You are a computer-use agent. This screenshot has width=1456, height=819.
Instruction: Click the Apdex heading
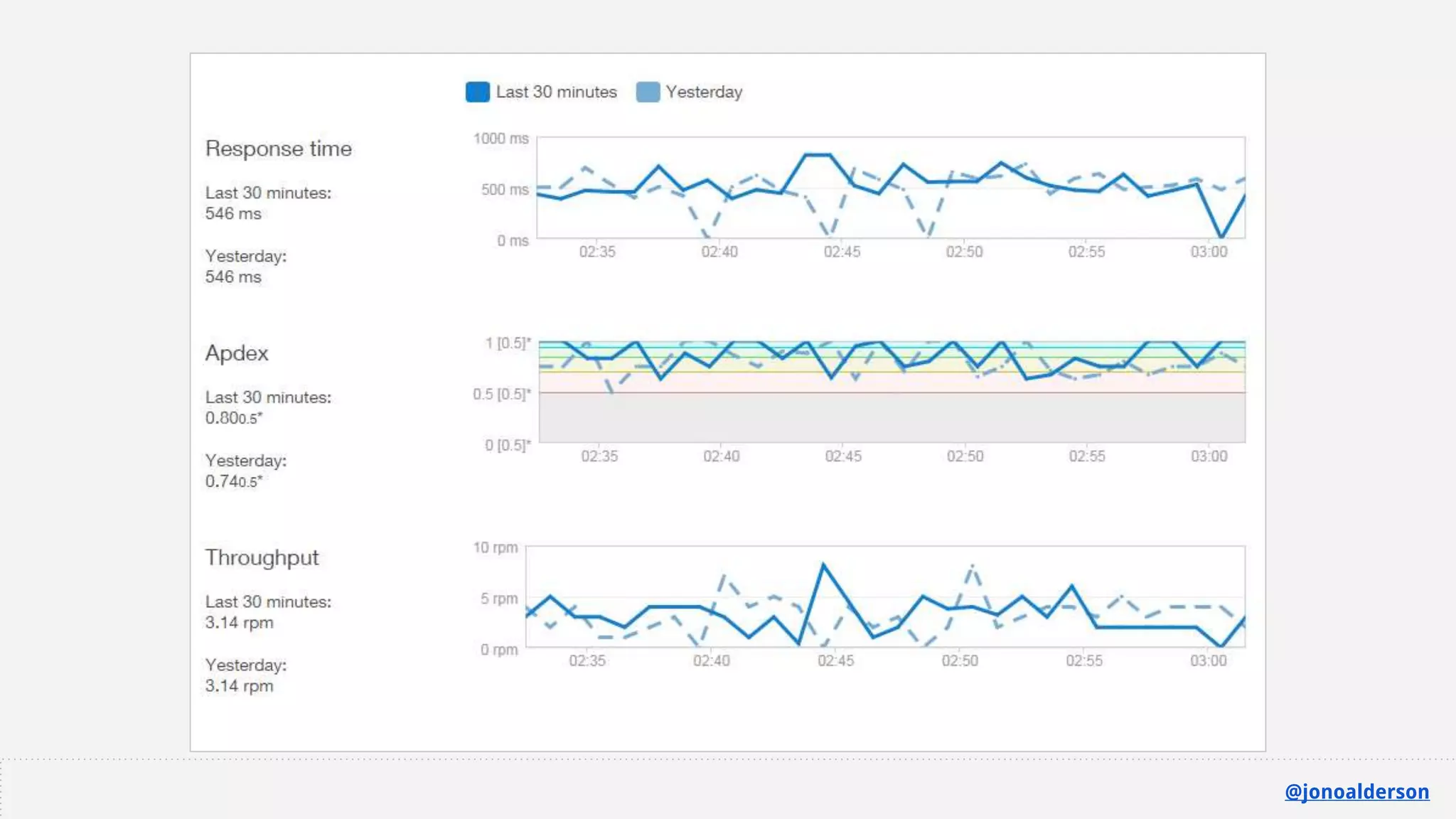click(237, 353)
